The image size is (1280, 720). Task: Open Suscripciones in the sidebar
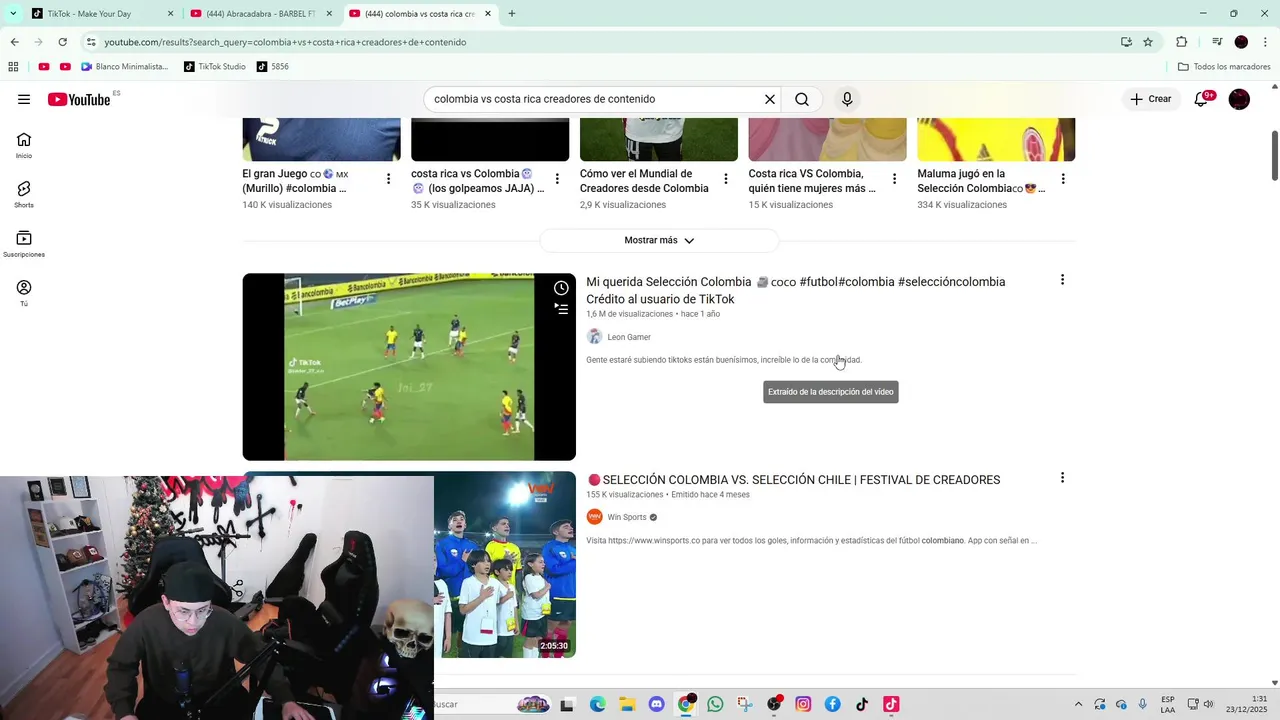(x=24, y=244)
